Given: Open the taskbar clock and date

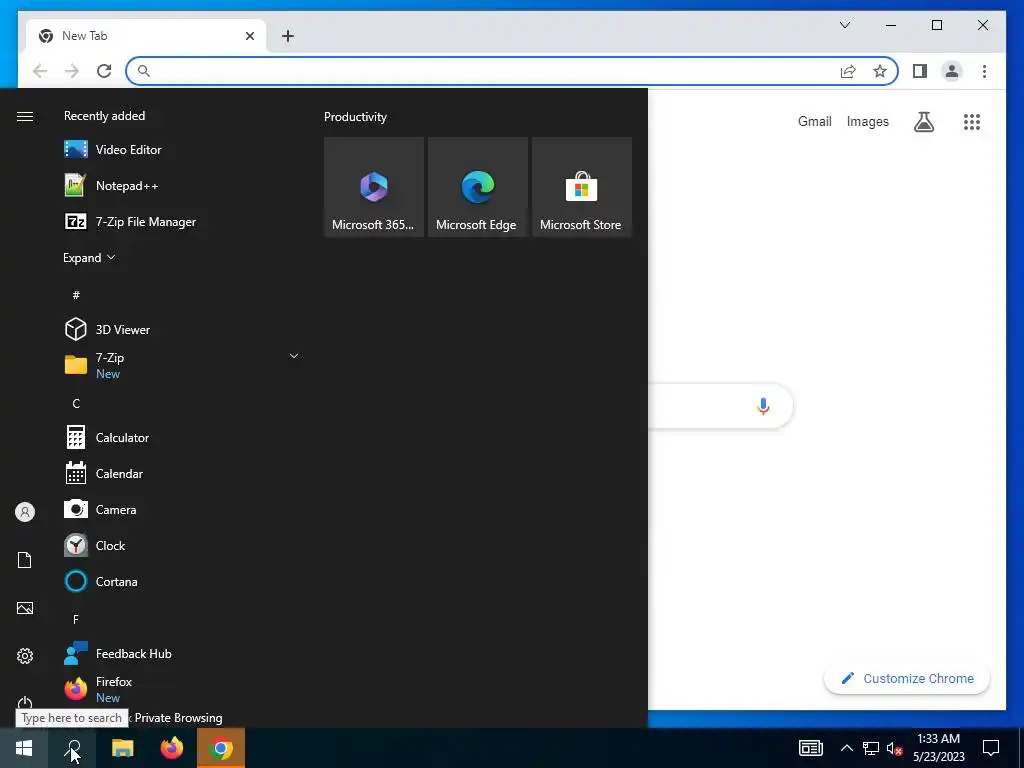Looking at the screenshot, I should click(938, 748).
